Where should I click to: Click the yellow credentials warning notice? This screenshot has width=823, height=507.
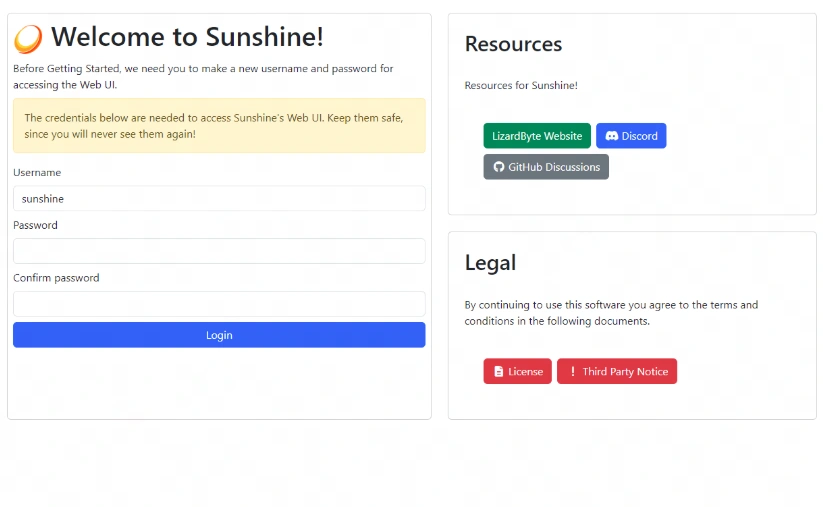219,125
